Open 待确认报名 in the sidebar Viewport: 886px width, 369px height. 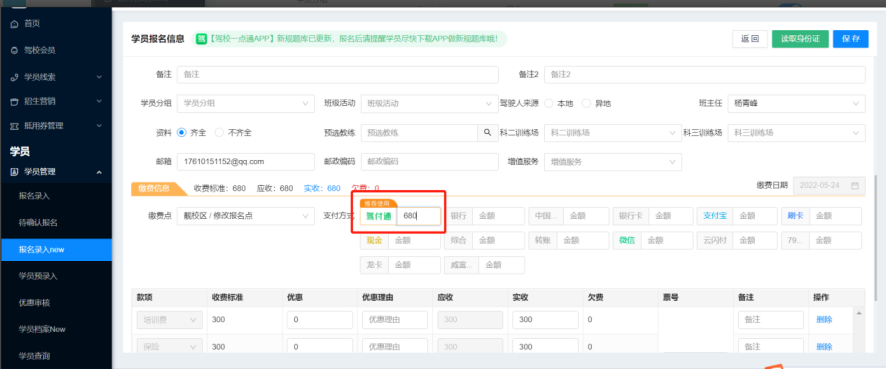[38, 223]
